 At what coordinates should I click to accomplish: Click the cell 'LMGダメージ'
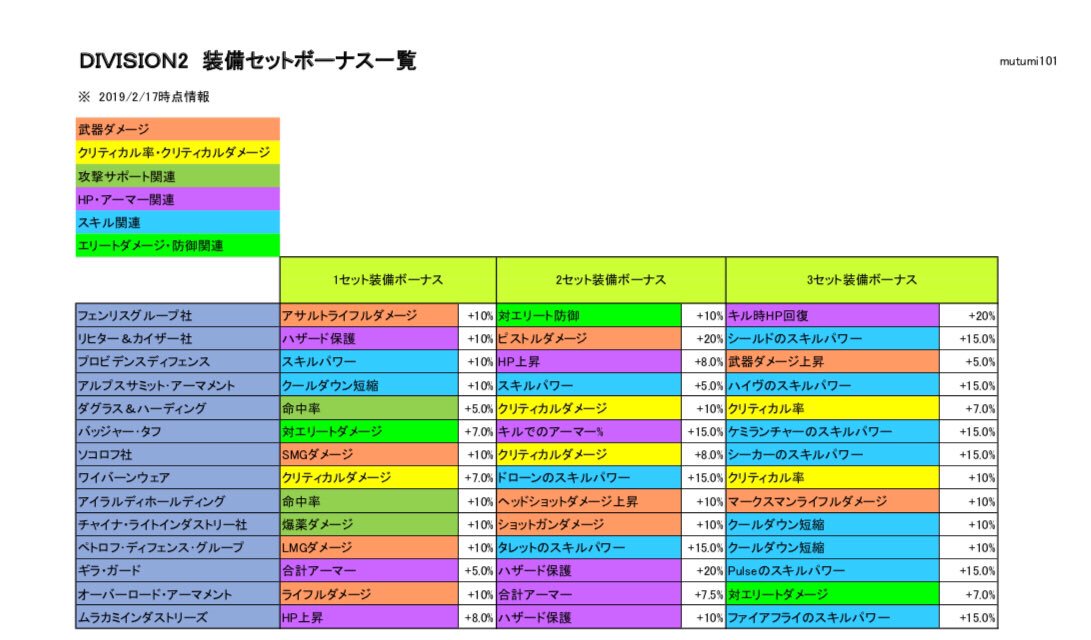(x=369, y=547)
